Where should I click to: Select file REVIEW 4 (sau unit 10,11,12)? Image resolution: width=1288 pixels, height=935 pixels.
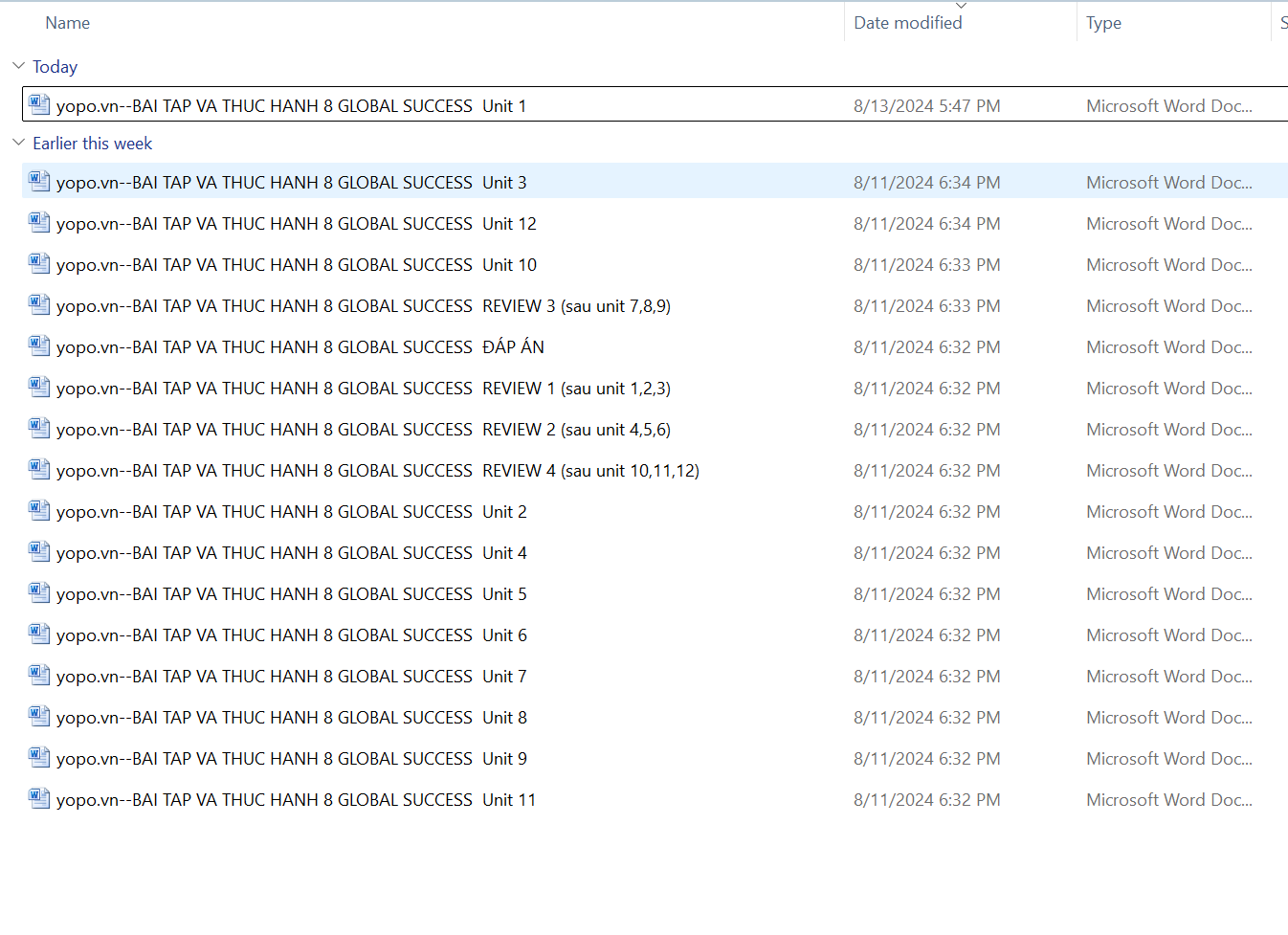click(378, 471)
